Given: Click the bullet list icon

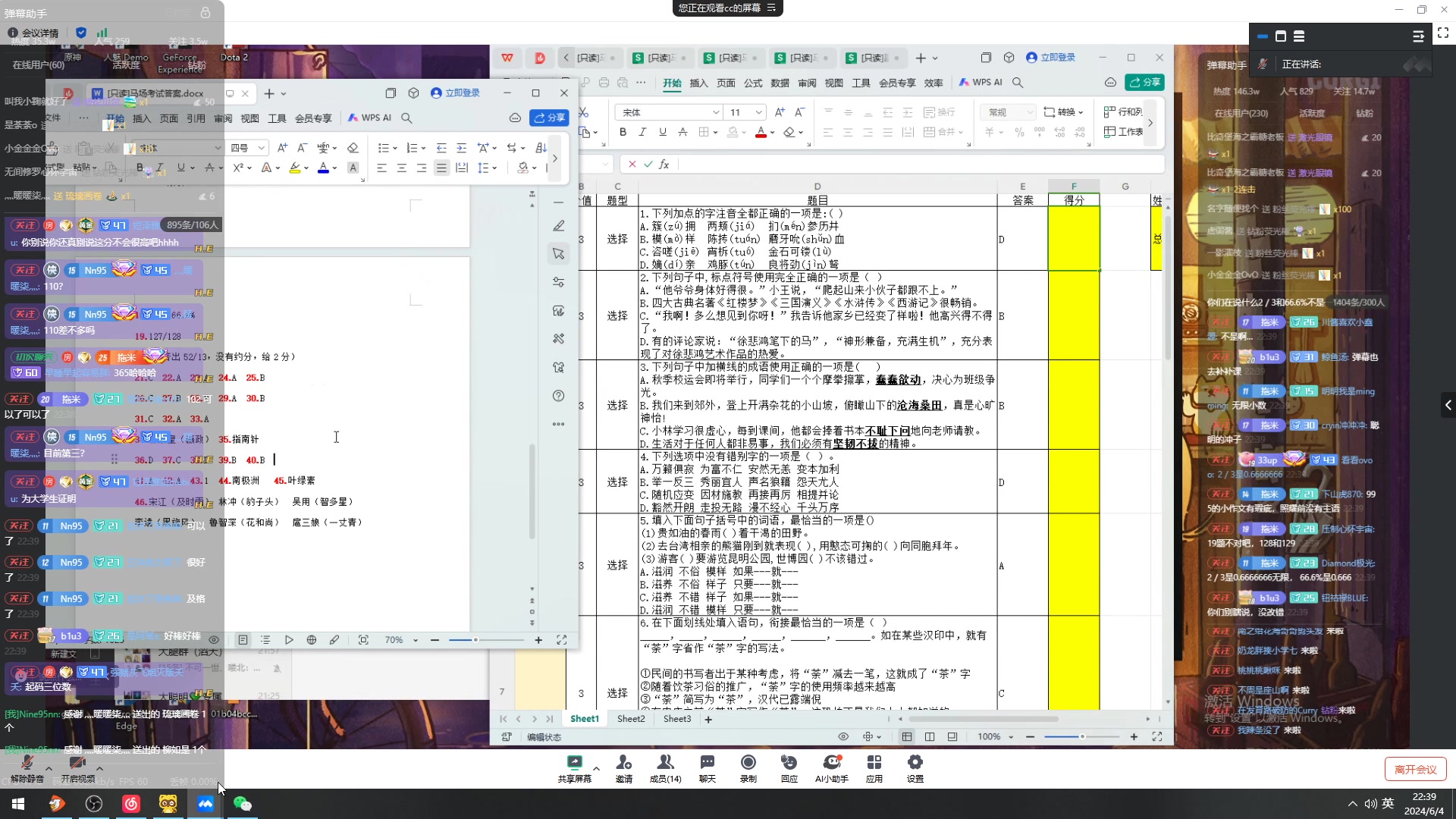Looking at the screenshot, I should pyautogui.click(x=384, y=148).
